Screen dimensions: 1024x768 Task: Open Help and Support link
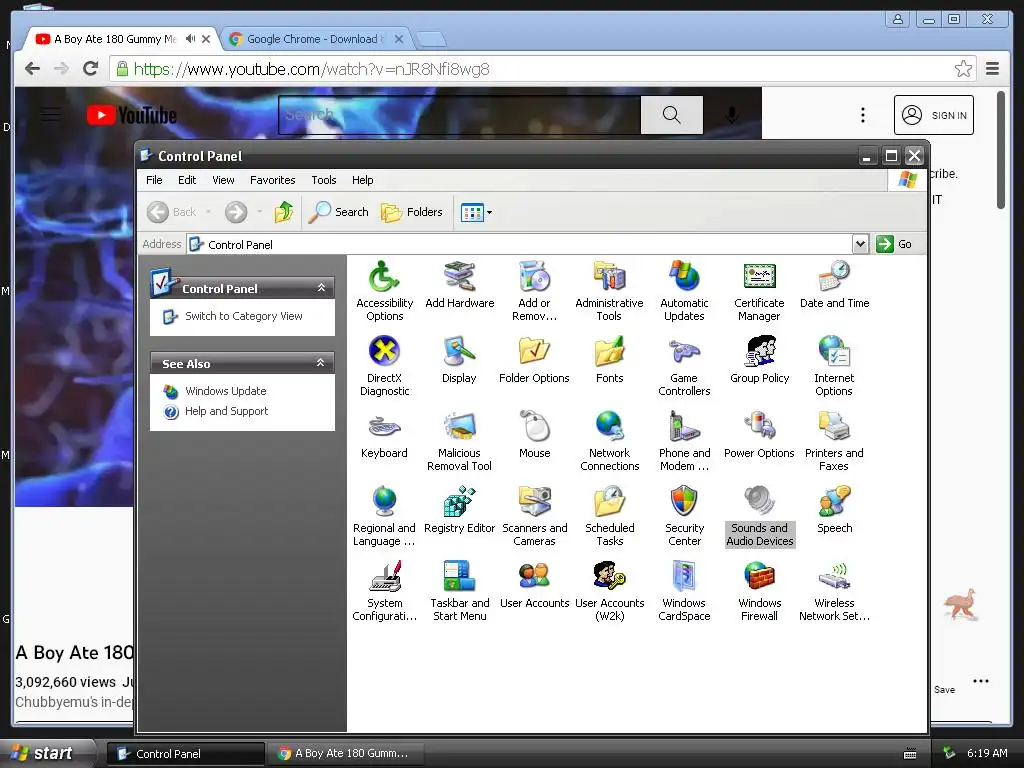click(x=226, y=411)
